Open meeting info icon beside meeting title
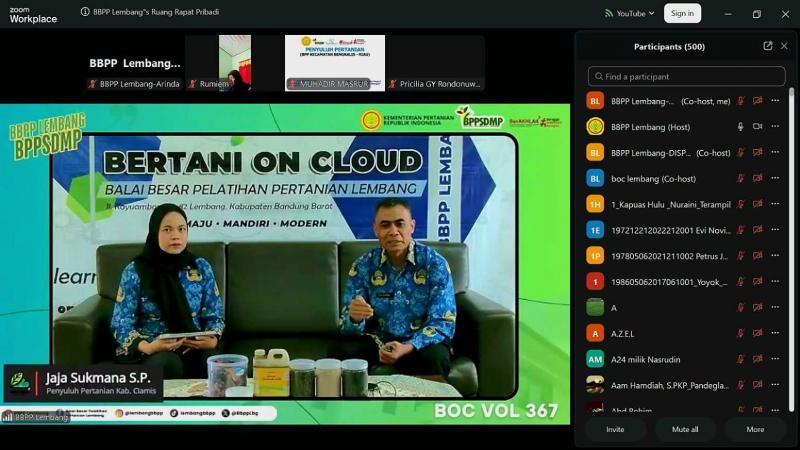This screenshot has height=450, width=800. coord(85,12)
